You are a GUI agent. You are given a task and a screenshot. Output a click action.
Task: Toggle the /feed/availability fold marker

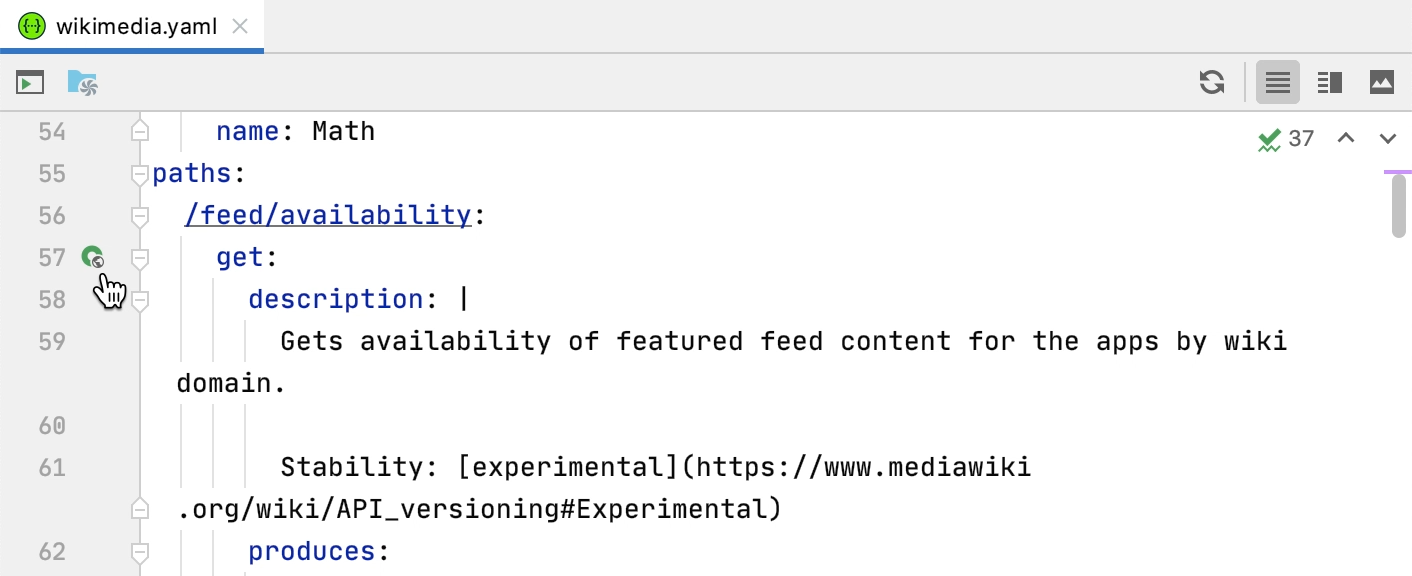(x=139, y=215)
